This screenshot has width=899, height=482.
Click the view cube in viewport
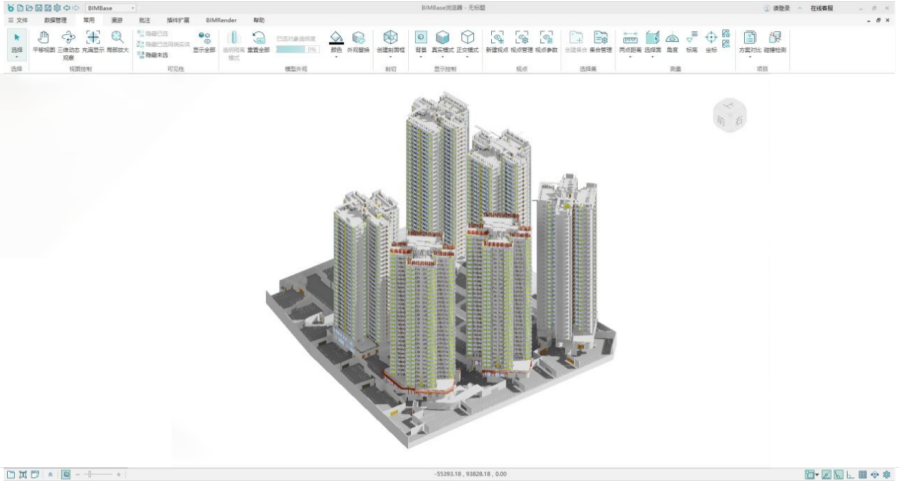tap(729, 115)
